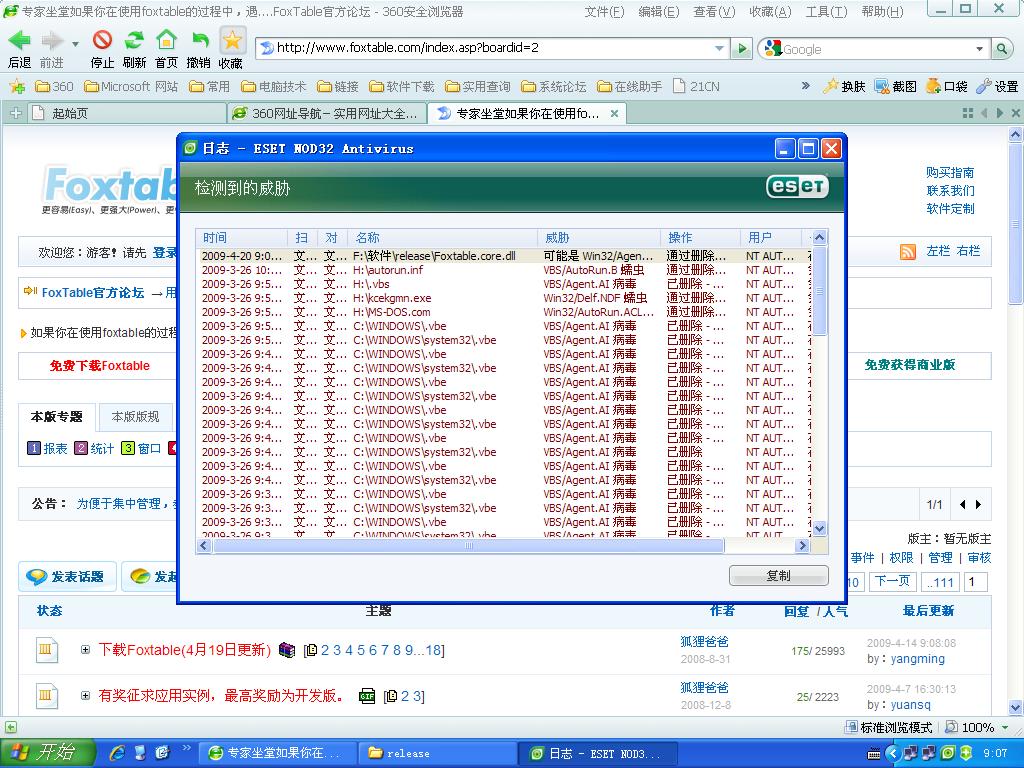This screenshot has height=768, width=1024.
Task: Open the pocket (口袋) tool
Action: point(946,86)
